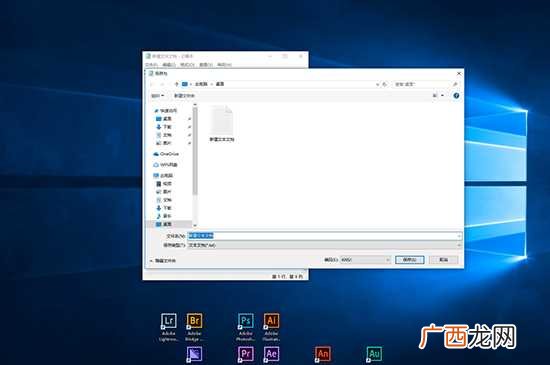Click This PC in the address breadcrumb
The image size is (550, 365).
[x=201, y=84]
